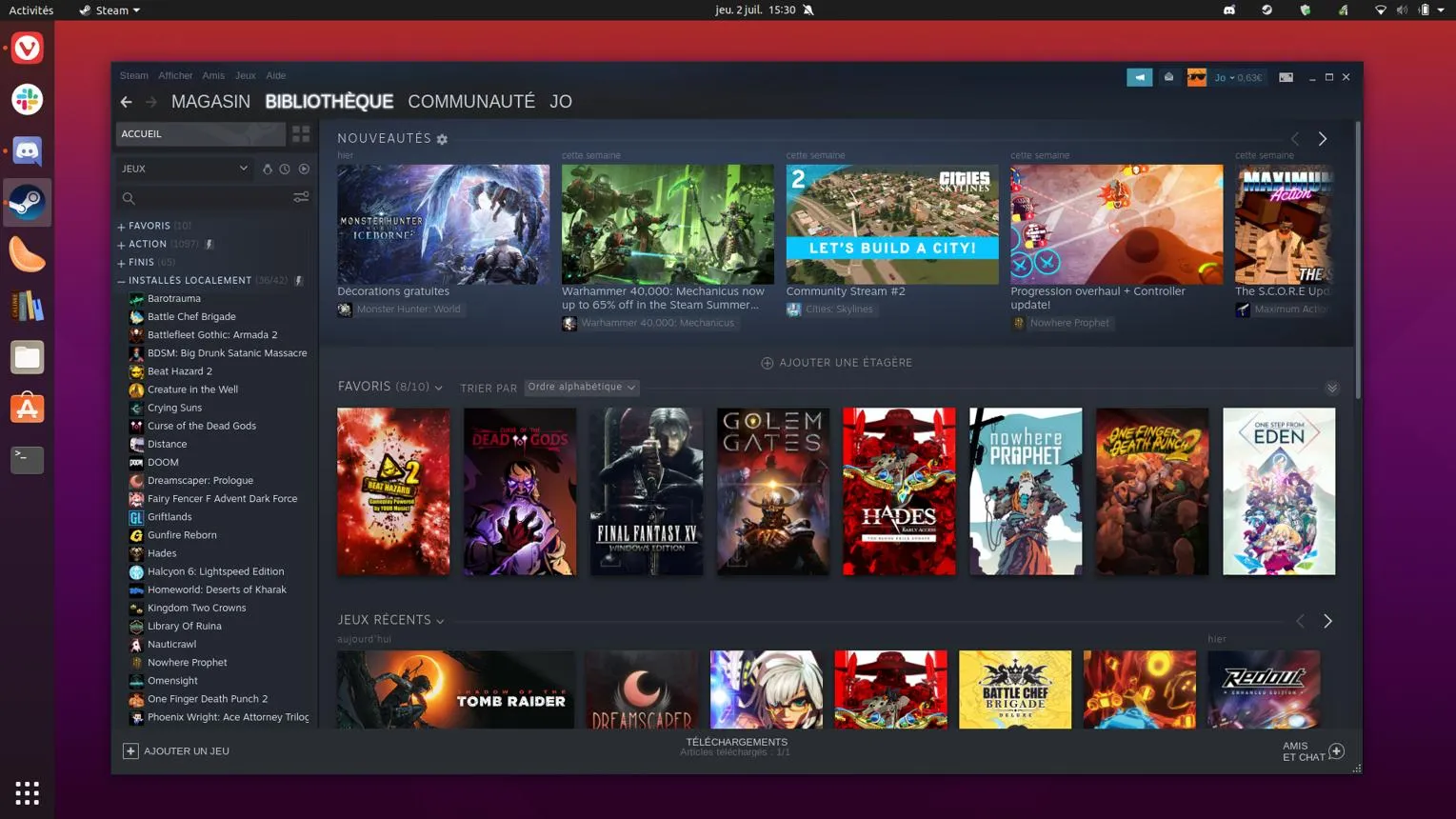Go to MAGASIN tab
1456x819 pixels.
pos(210,102)
